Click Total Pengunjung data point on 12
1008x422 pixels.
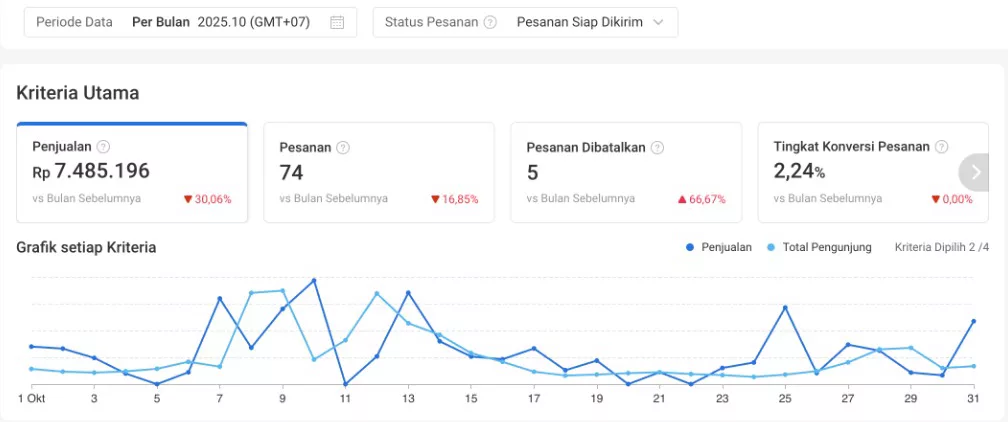377,293
